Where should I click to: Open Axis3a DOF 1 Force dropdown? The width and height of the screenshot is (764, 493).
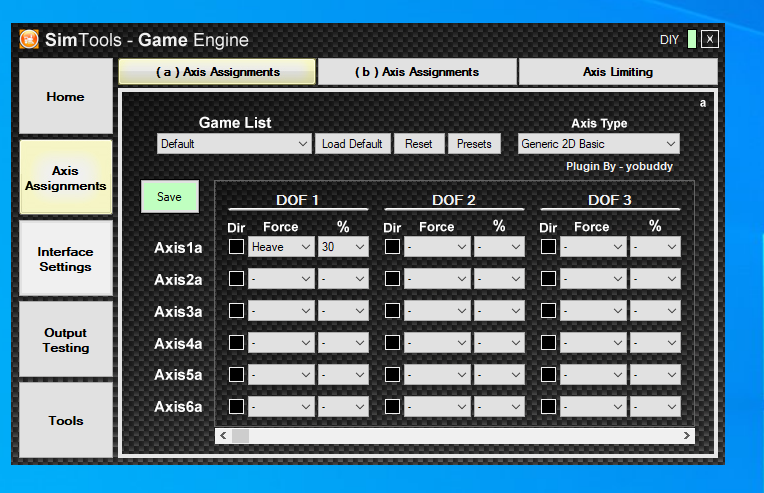point(281,311)
